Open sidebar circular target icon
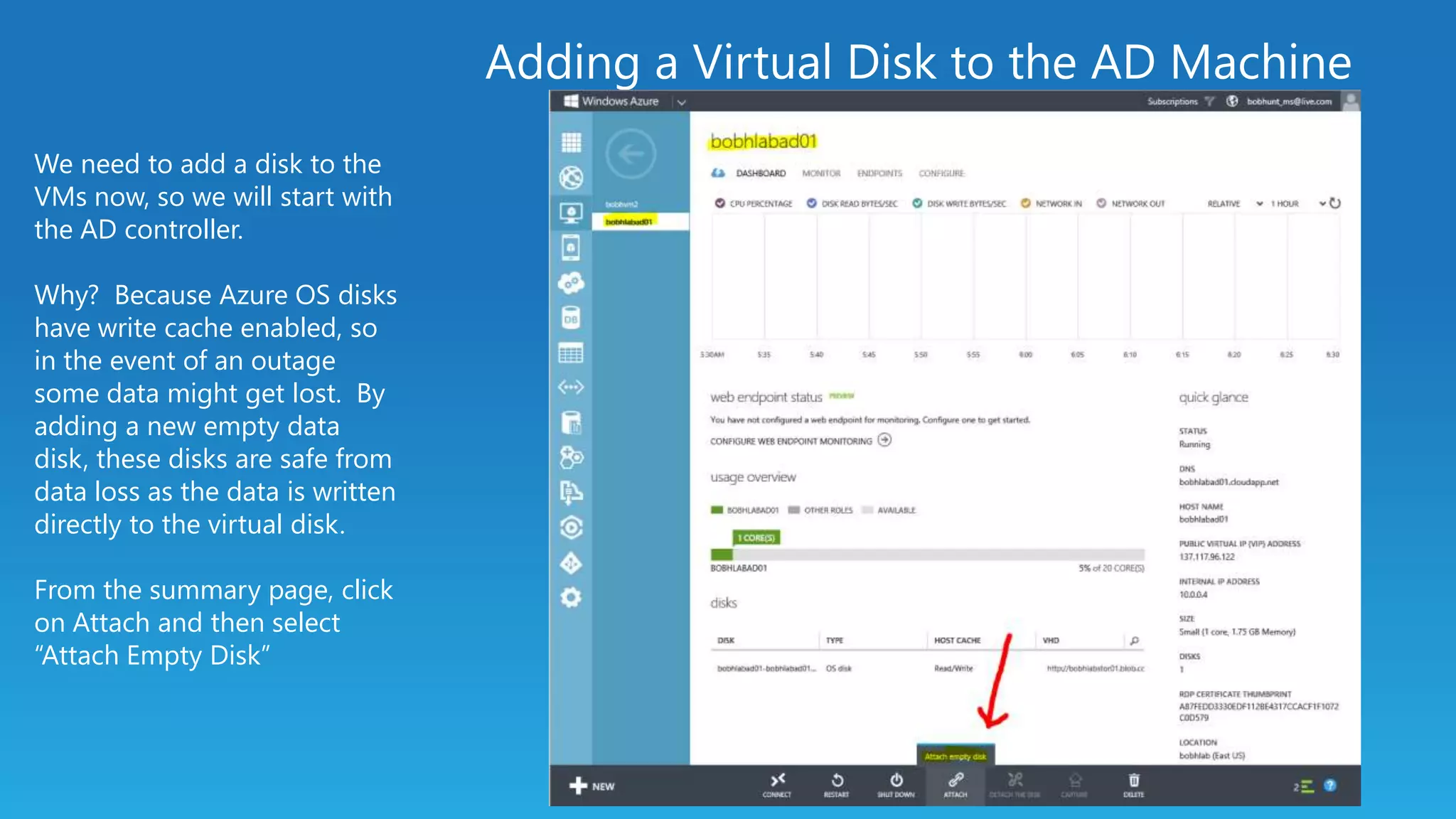The width and height of the screenshot is (1456, 819). click(x=571, y=528)
